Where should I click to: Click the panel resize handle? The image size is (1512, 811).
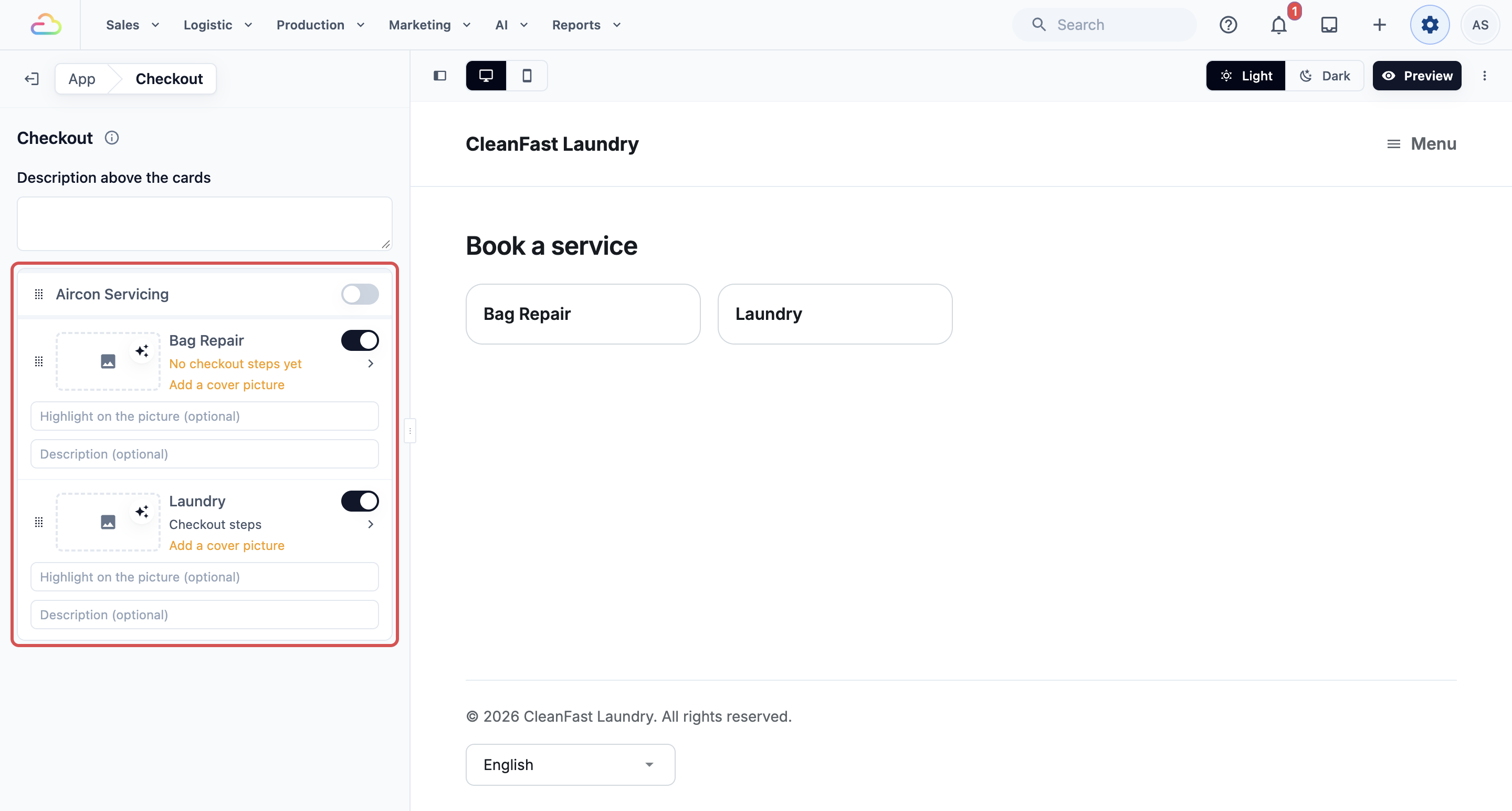pos(409,431)
